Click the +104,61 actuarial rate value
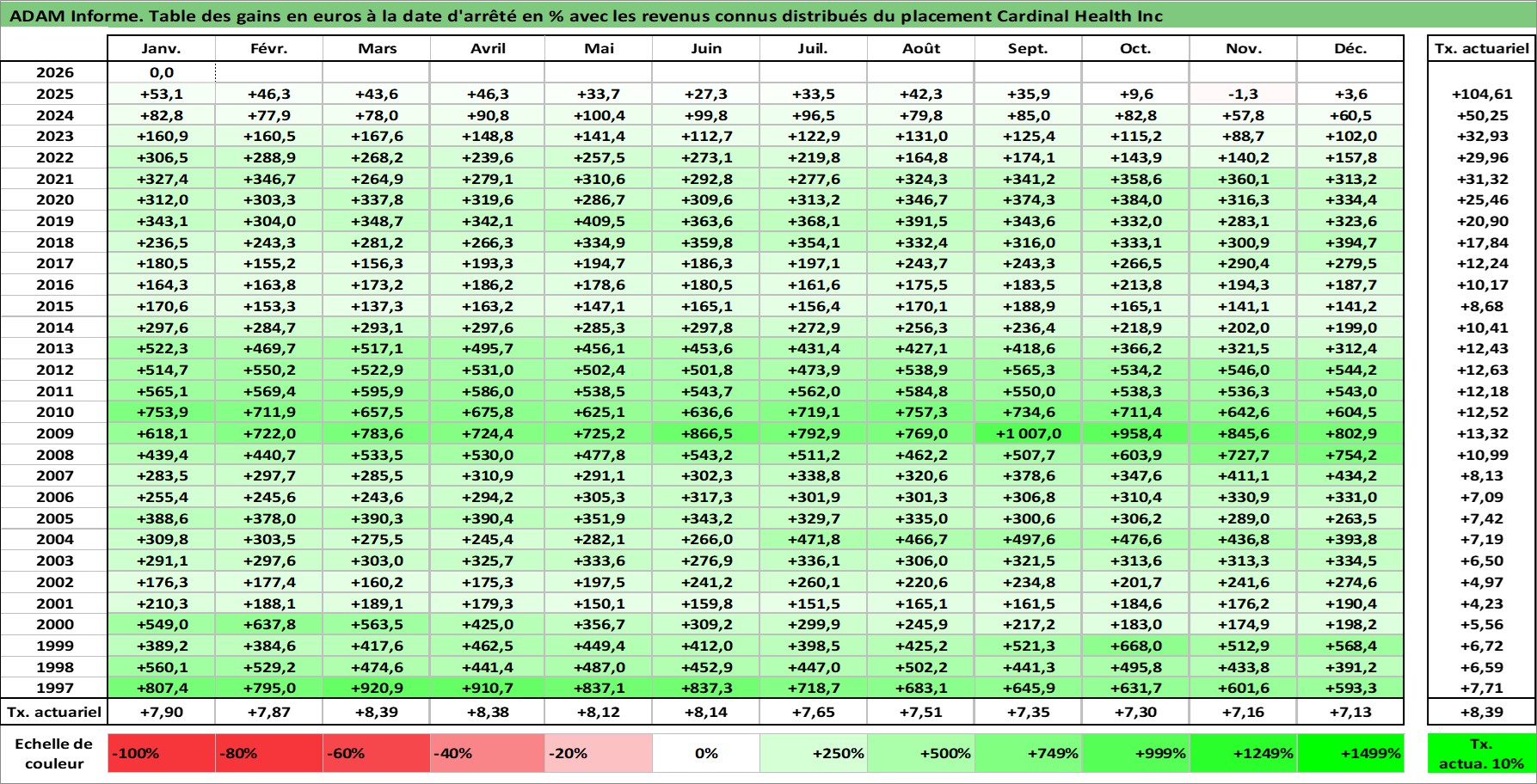Screen dimensions: 1537x784 click(x=1481, y=94)
